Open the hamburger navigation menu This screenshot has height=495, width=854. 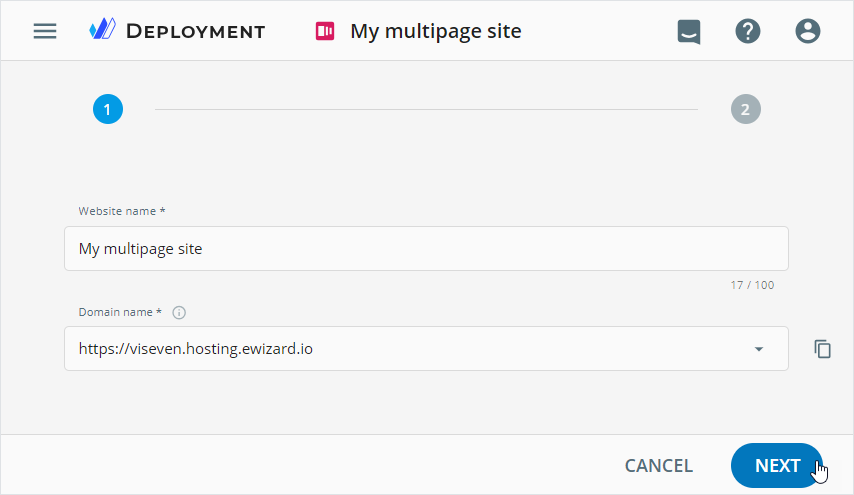[x=45, y=31]
